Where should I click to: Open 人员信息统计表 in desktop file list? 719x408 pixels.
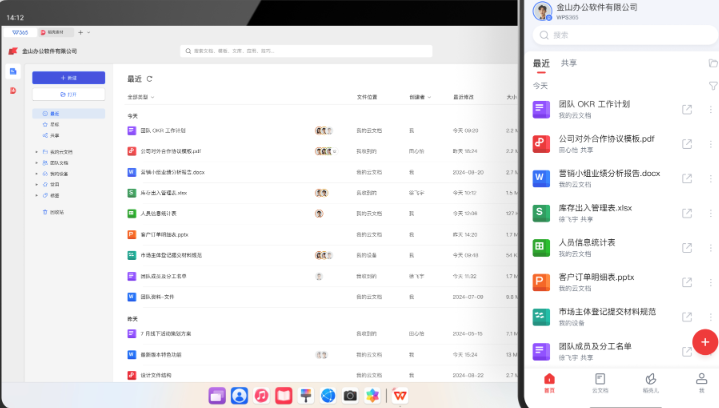[158, 214]
